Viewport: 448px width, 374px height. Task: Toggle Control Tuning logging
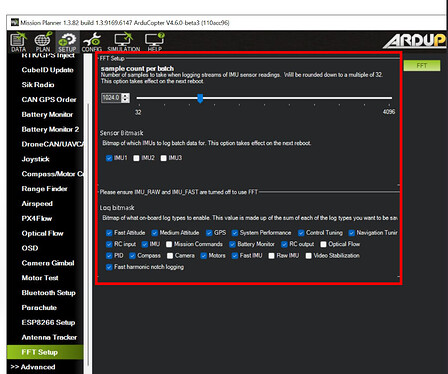[x=301, y=233]
